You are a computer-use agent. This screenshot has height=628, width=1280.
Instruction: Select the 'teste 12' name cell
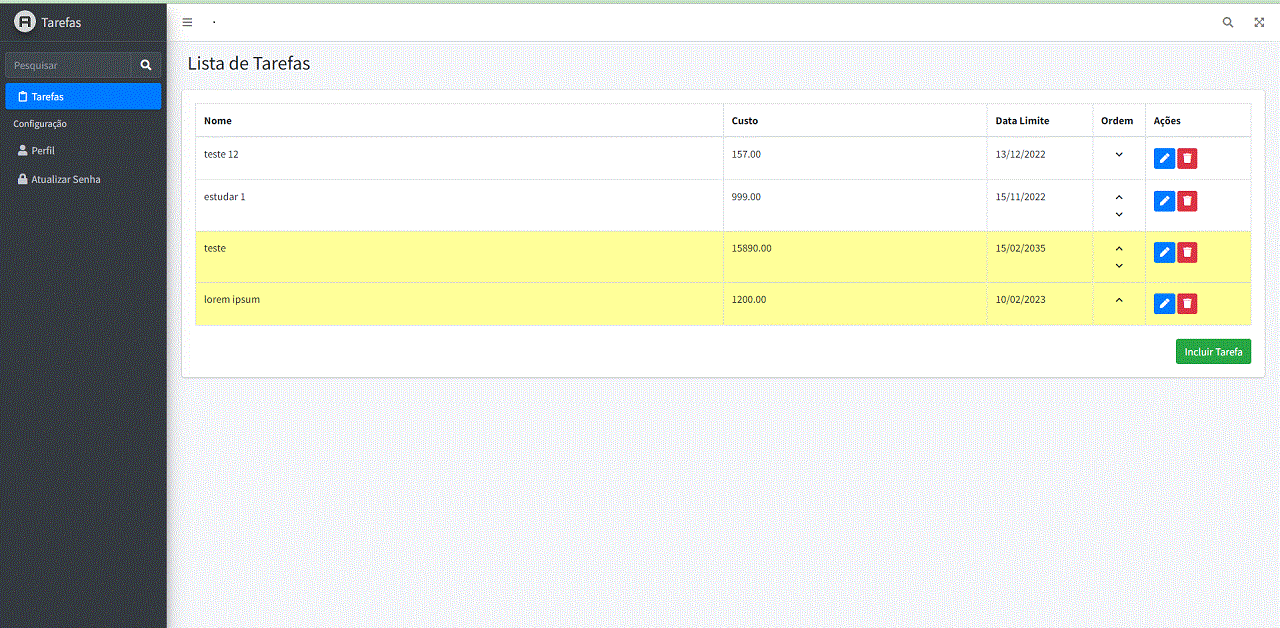coord(459,158)
